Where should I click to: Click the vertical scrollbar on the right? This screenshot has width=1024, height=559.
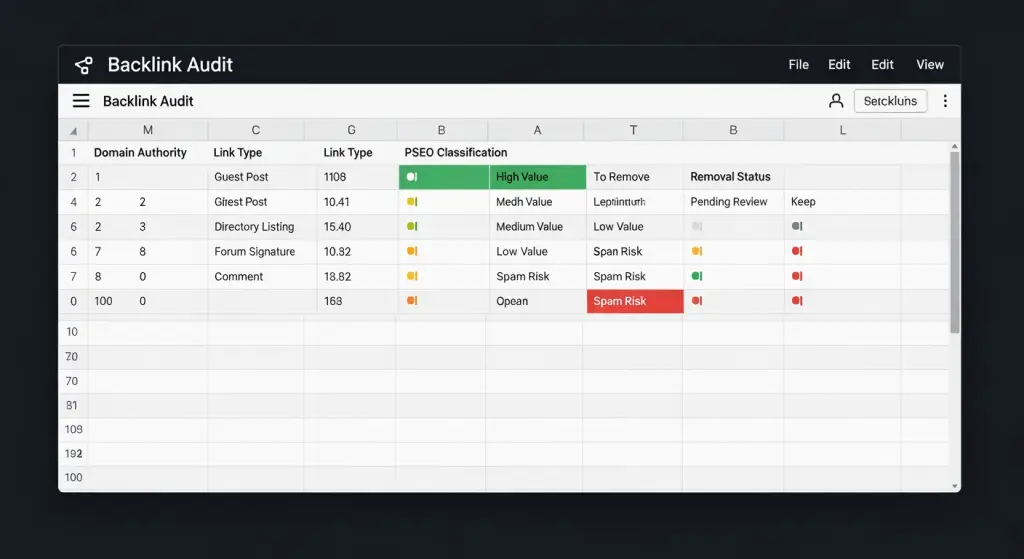tap(954, 240)
